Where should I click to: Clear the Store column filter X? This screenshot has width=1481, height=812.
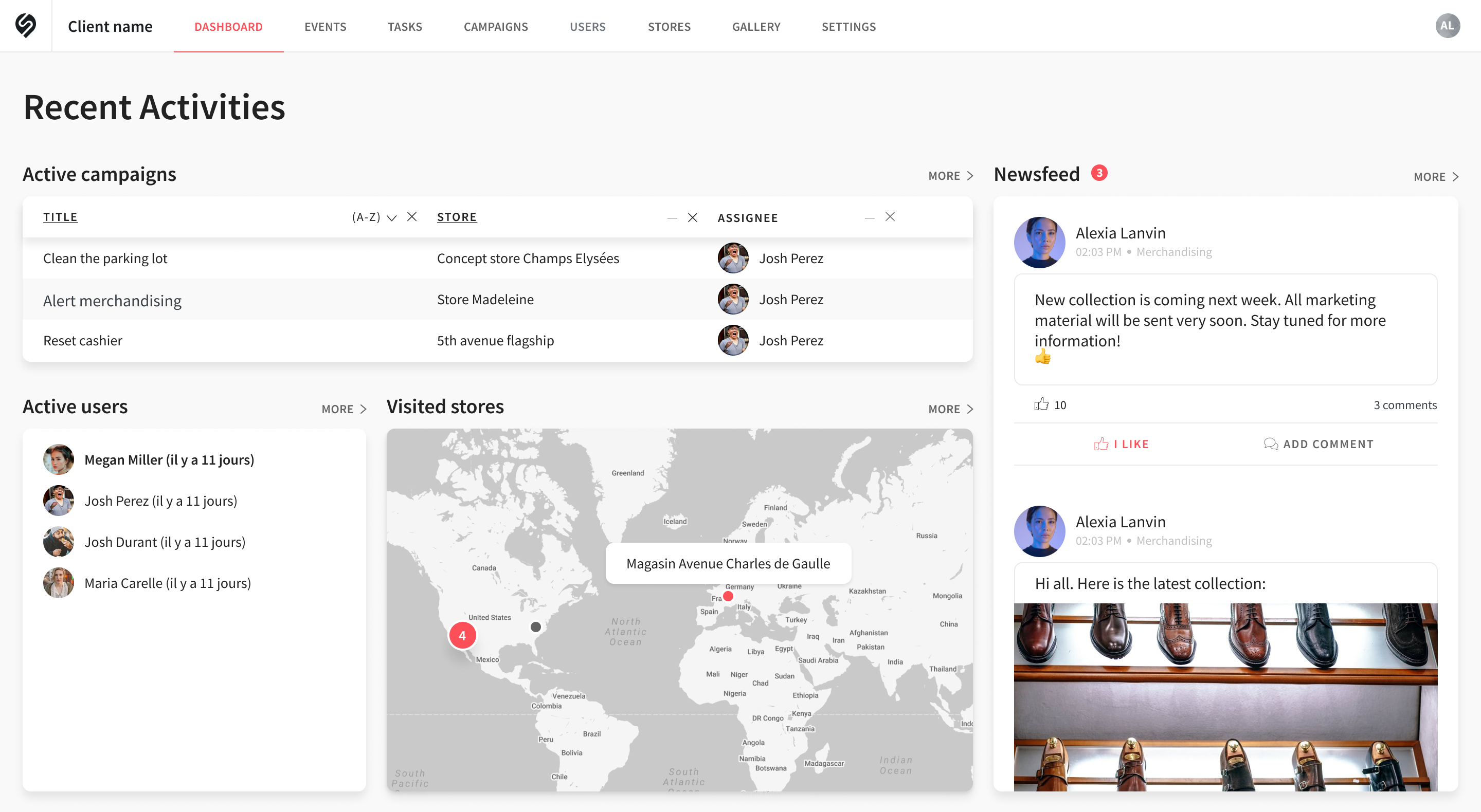tap(692, 217)
